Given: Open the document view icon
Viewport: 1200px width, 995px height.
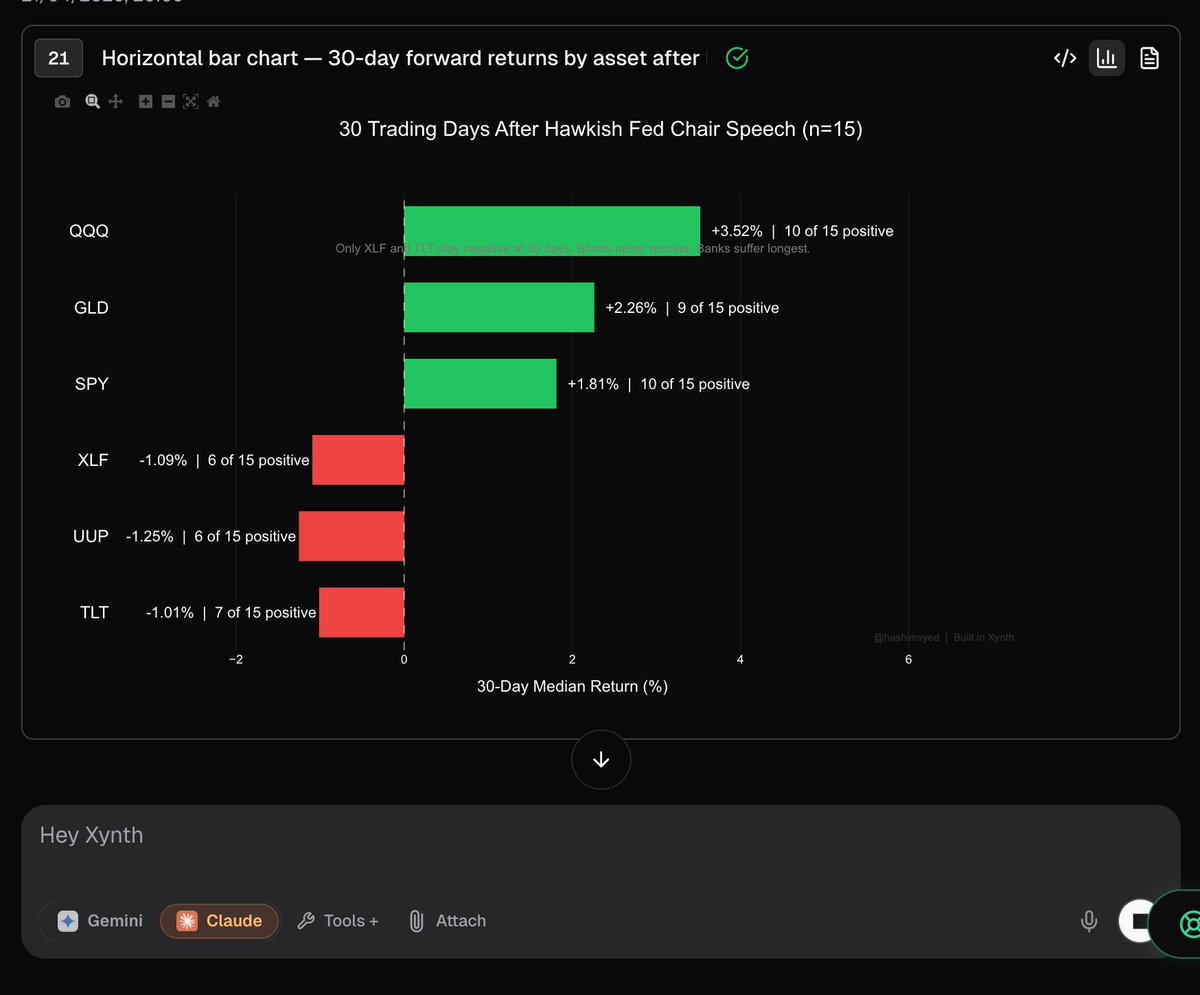Looking at the screenshot, I should click(1150, 58).
